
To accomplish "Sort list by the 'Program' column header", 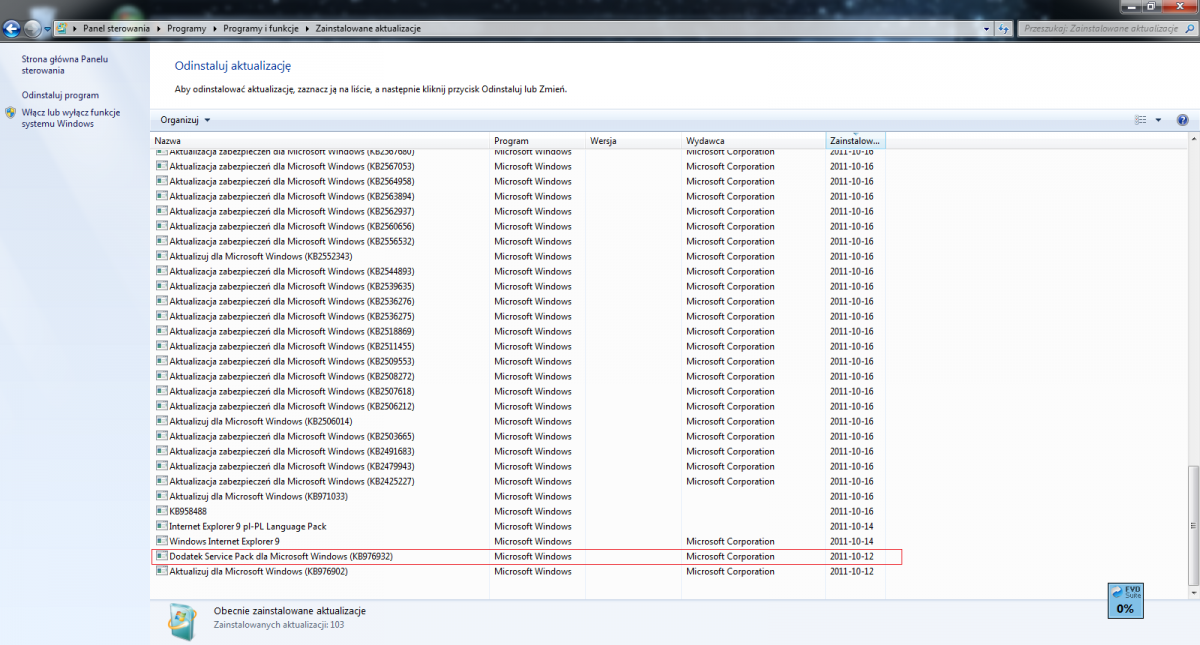I will (538, 141).
